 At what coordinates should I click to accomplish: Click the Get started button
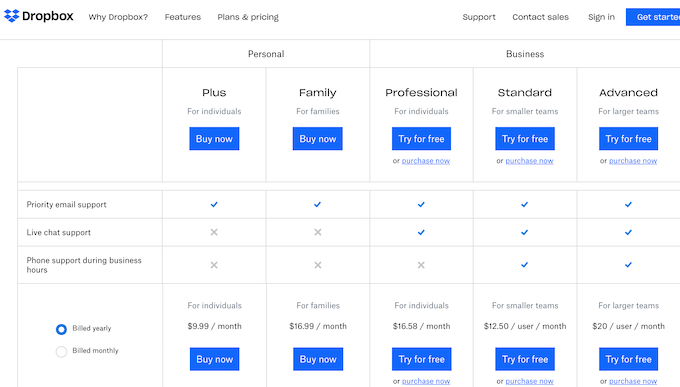click(x=653, y=17)
